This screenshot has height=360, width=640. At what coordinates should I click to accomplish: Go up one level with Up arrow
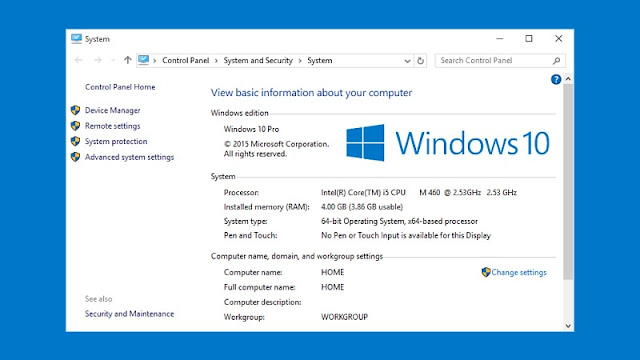127,60
